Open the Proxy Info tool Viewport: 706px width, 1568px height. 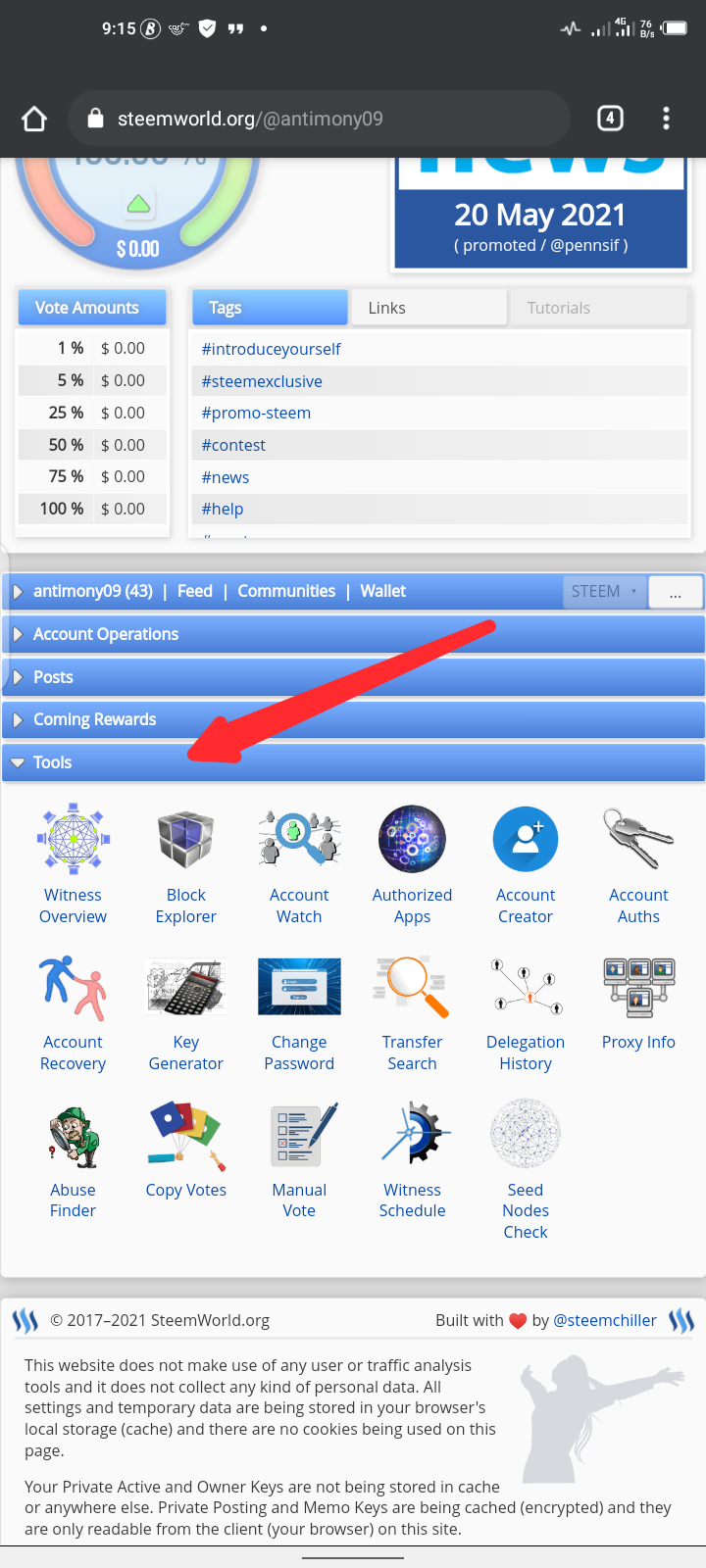(638, 1002)
